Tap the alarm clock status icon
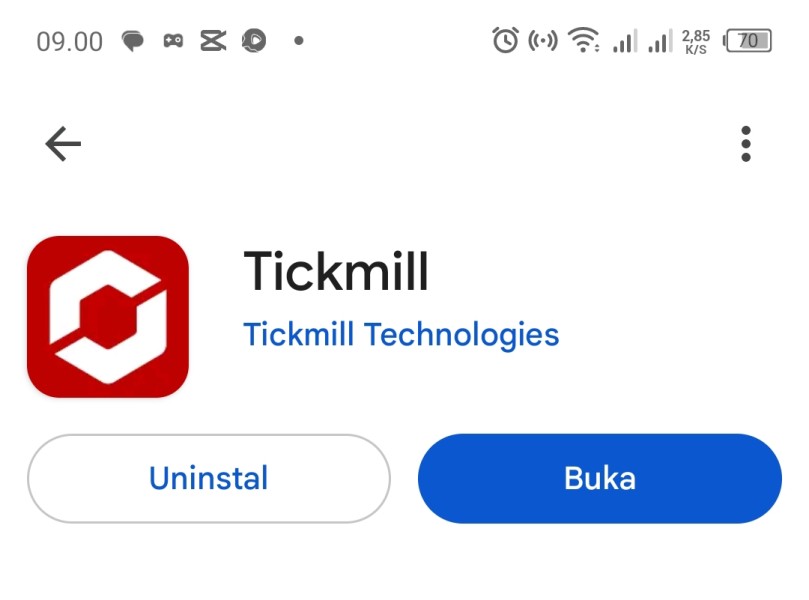This screenshot has height=600, width=809. pos(505,40)
